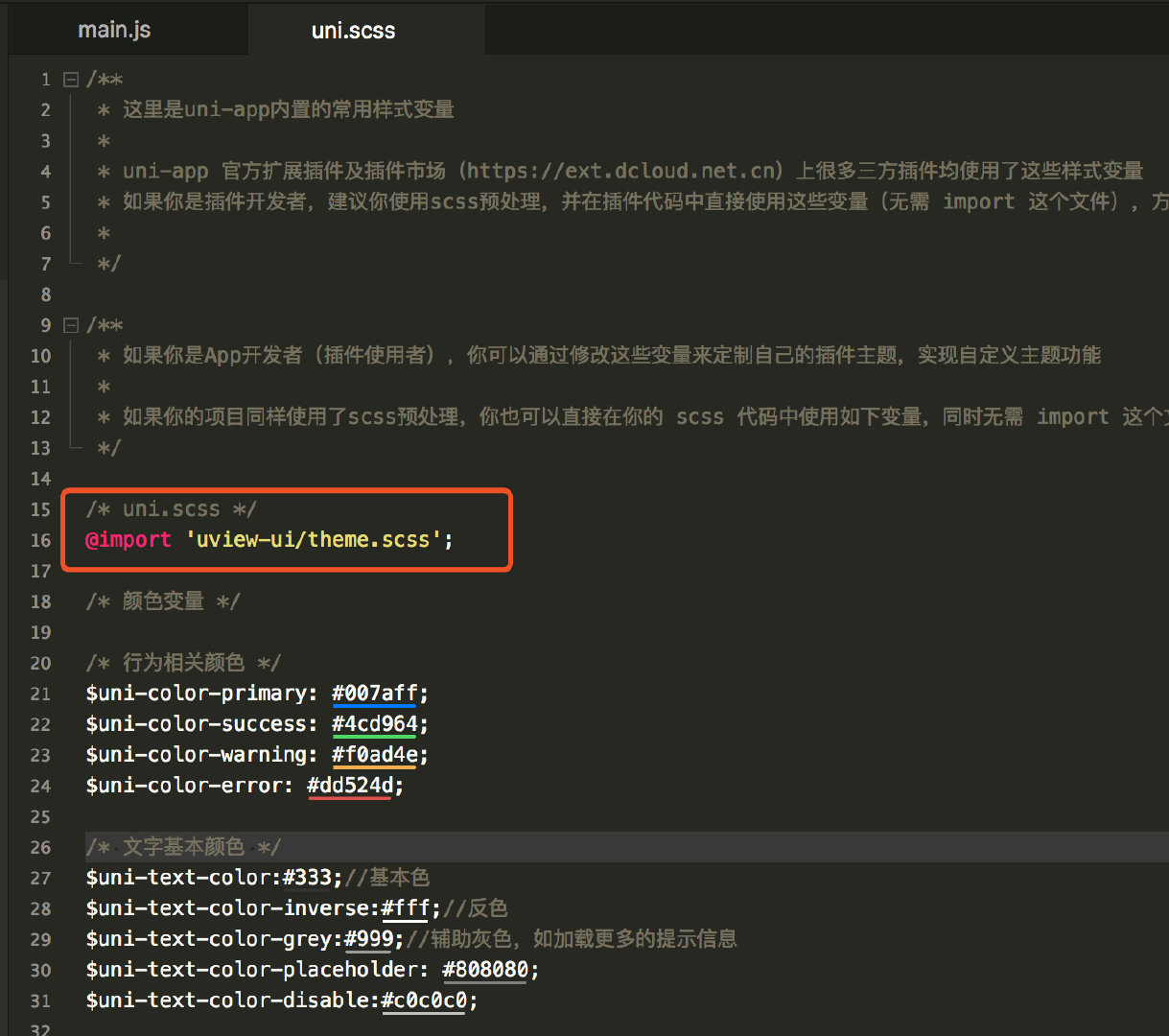1169x1036 pixels.
Task: Click the @import keyword on line 16
Action: [128, 539]
